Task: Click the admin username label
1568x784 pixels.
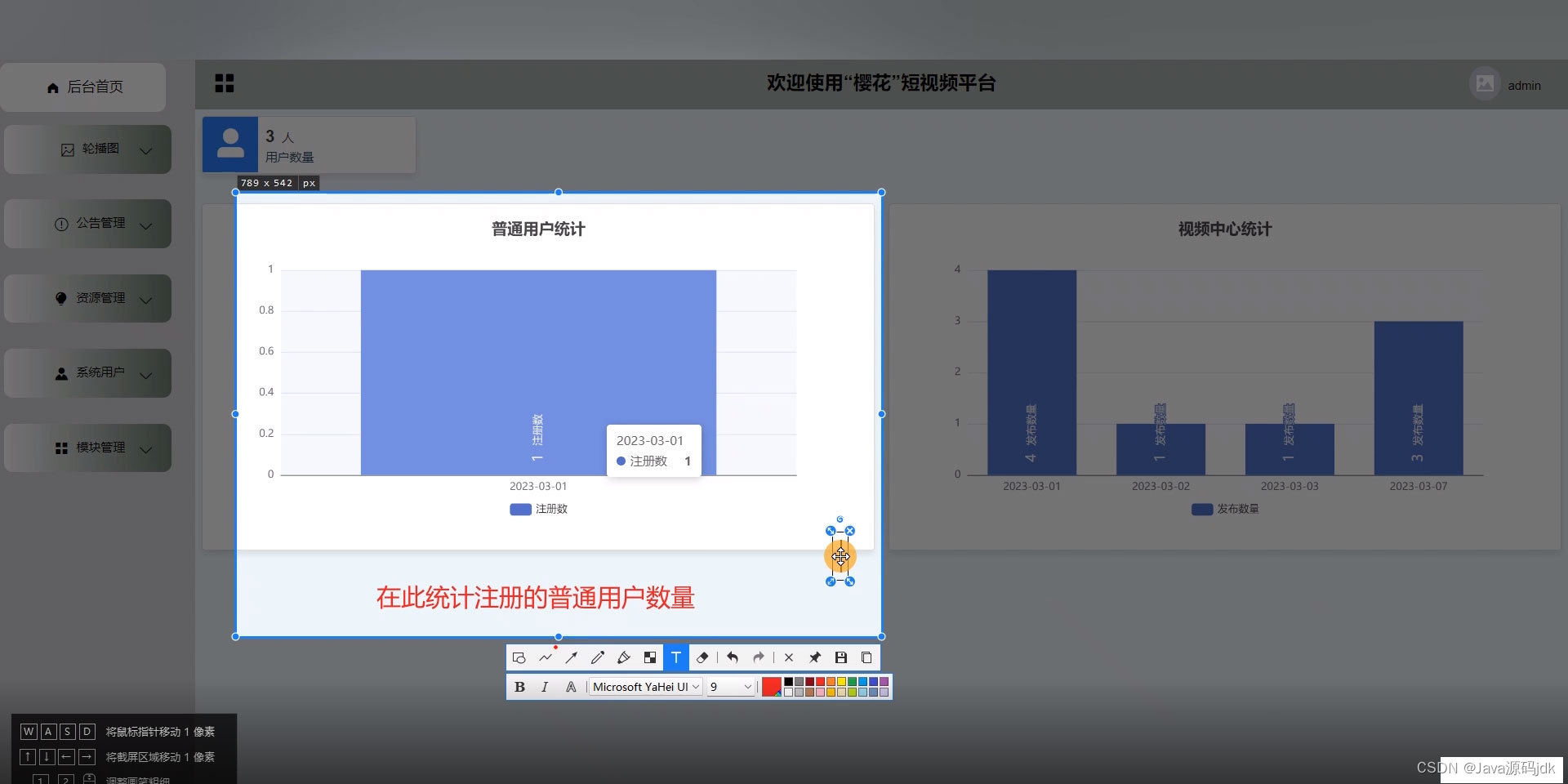Action: (1524, 86)
